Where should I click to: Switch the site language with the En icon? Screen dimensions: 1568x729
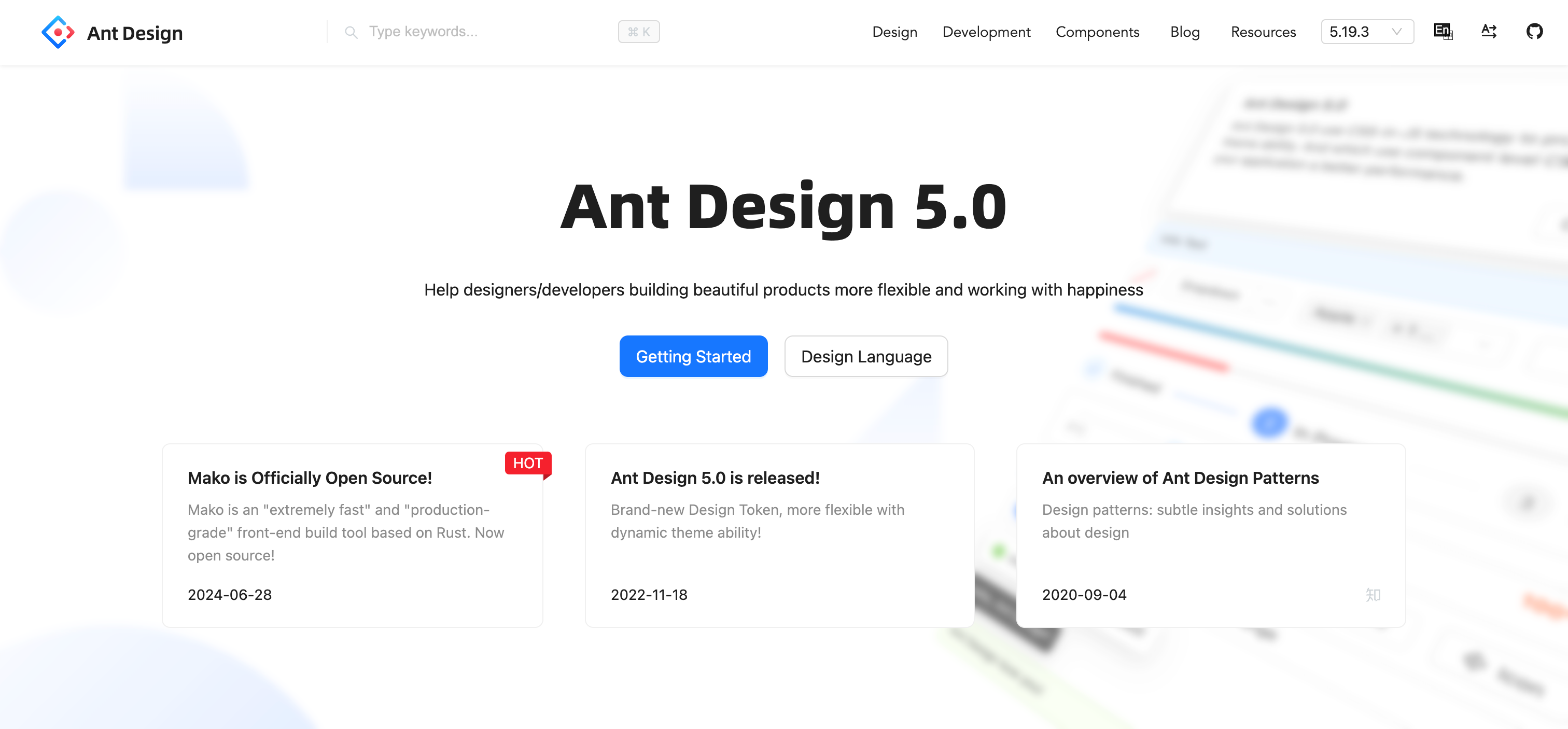pos(1443,31)
